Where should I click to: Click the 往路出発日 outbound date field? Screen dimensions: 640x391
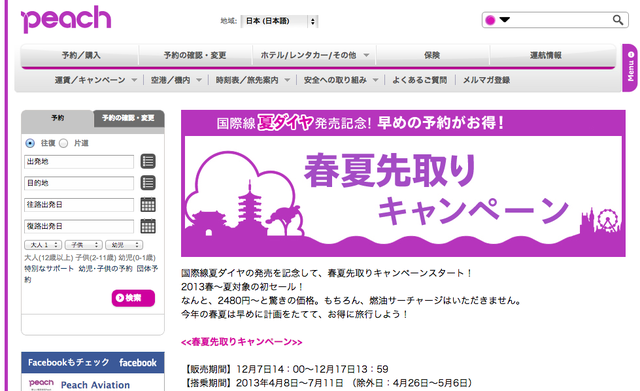tap(79, 205)
